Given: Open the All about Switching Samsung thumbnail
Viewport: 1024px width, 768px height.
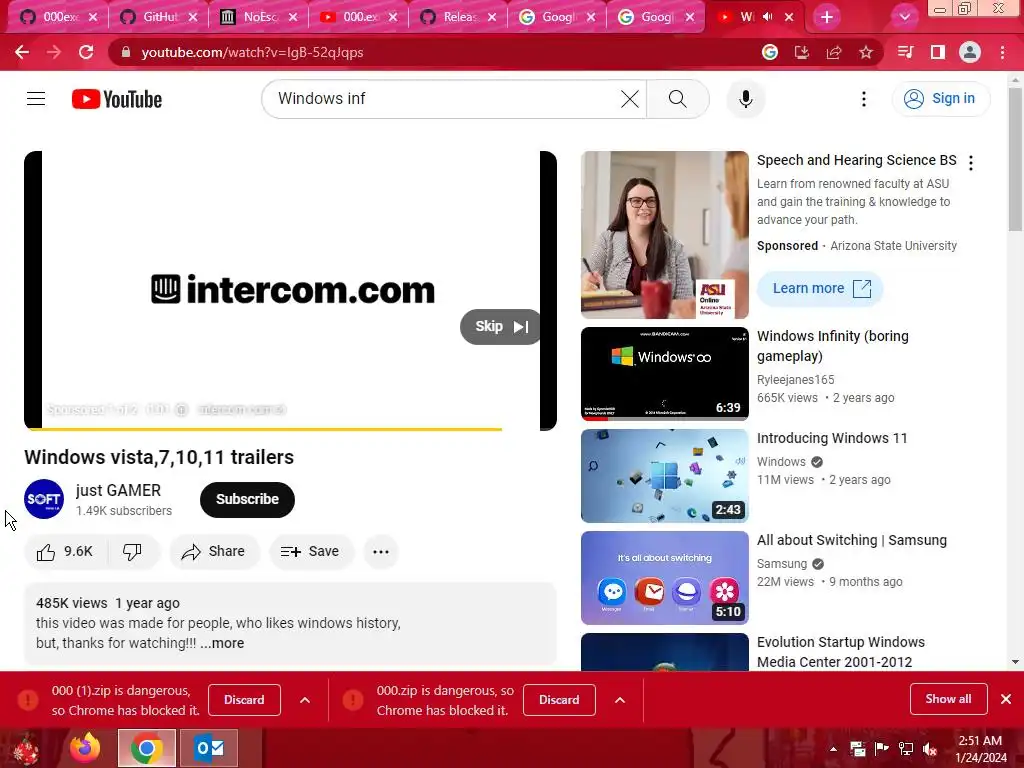Looking at the screenshot, I should point(665,578).
